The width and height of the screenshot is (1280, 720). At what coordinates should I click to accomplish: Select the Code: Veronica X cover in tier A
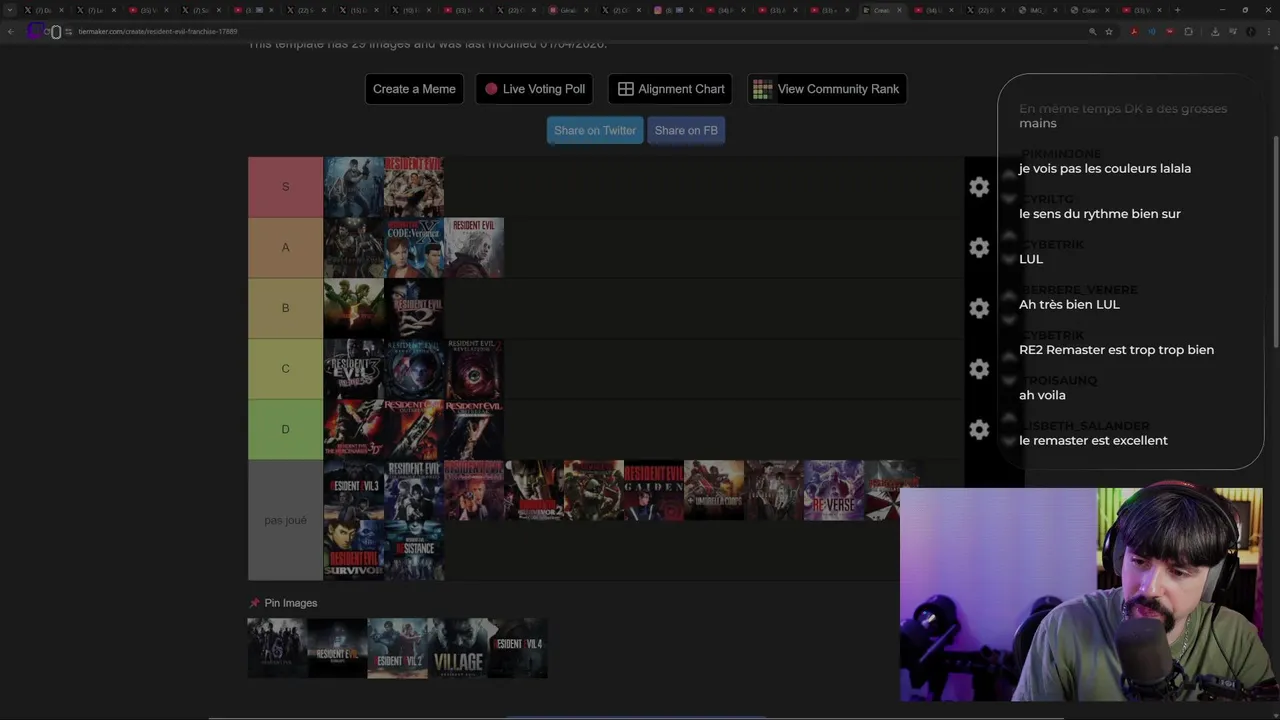click(414, 247)
